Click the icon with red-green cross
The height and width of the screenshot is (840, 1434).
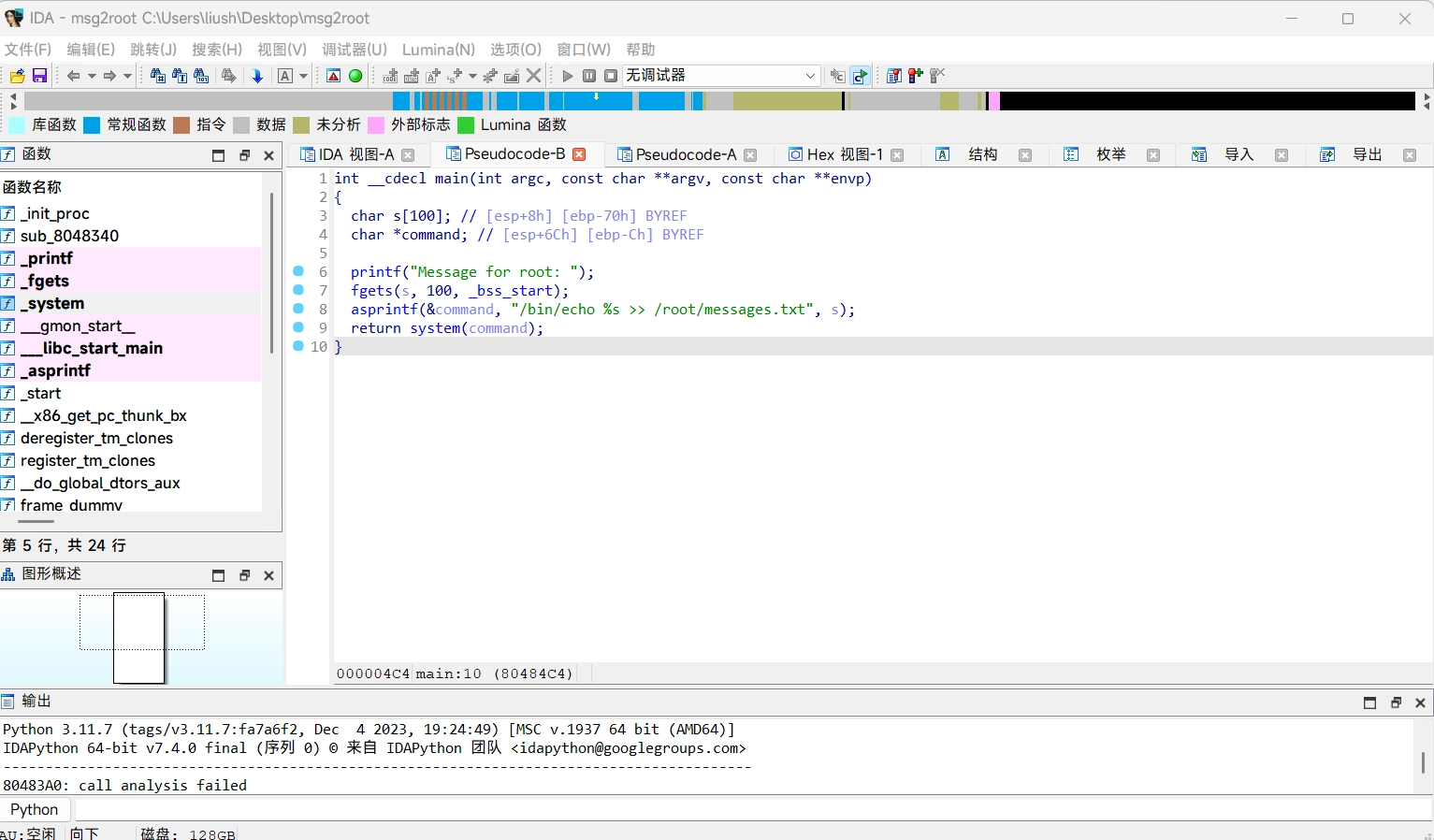(916, 76)
